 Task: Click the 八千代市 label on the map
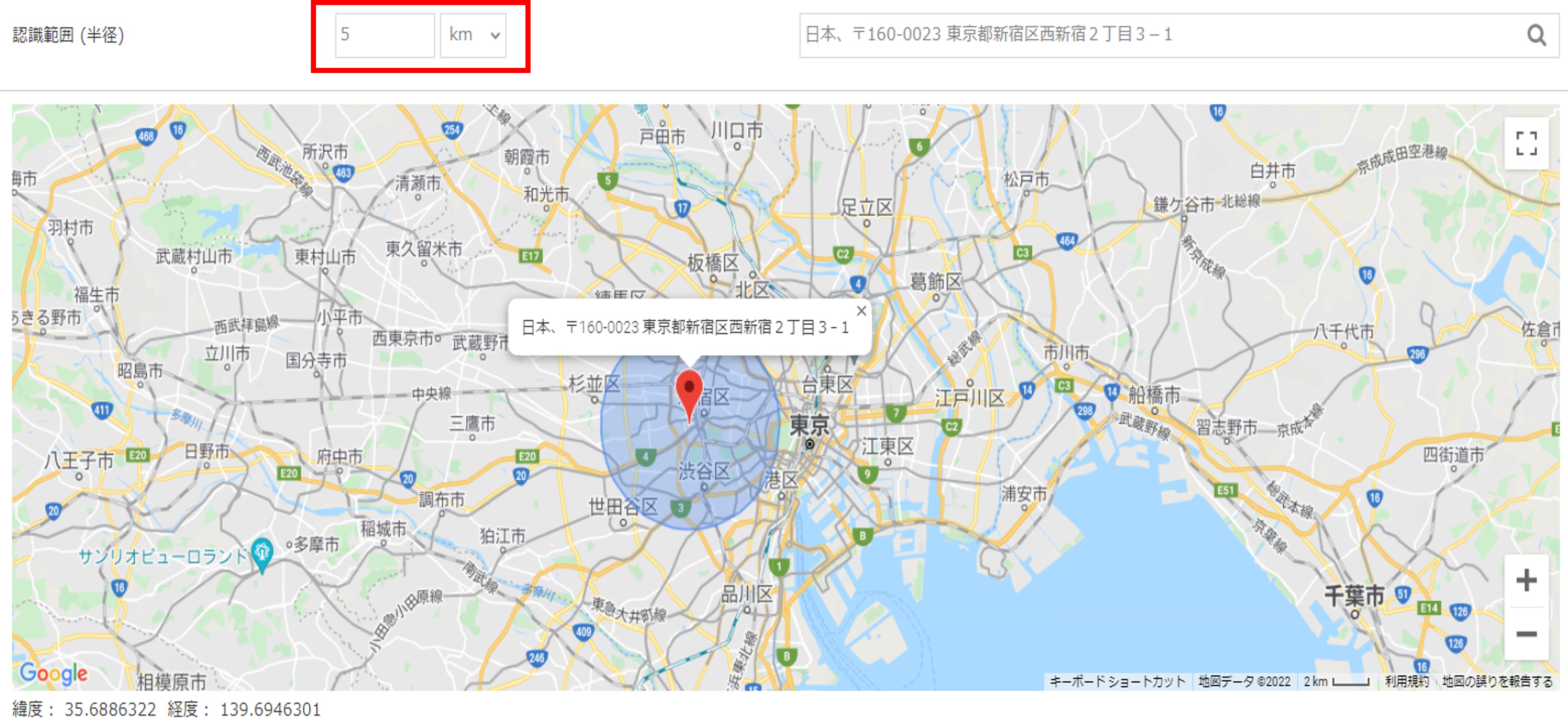(x=1344, y=332)
